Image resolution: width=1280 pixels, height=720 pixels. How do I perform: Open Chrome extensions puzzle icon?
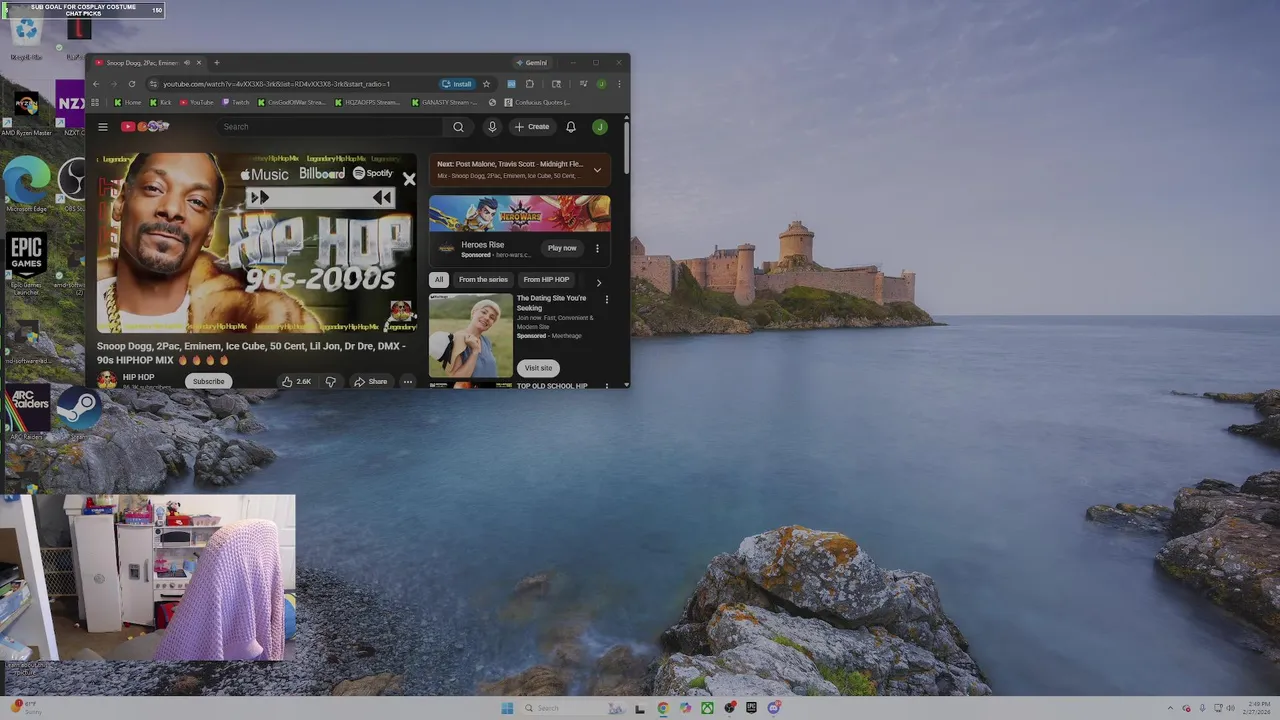tap(530, 84)
